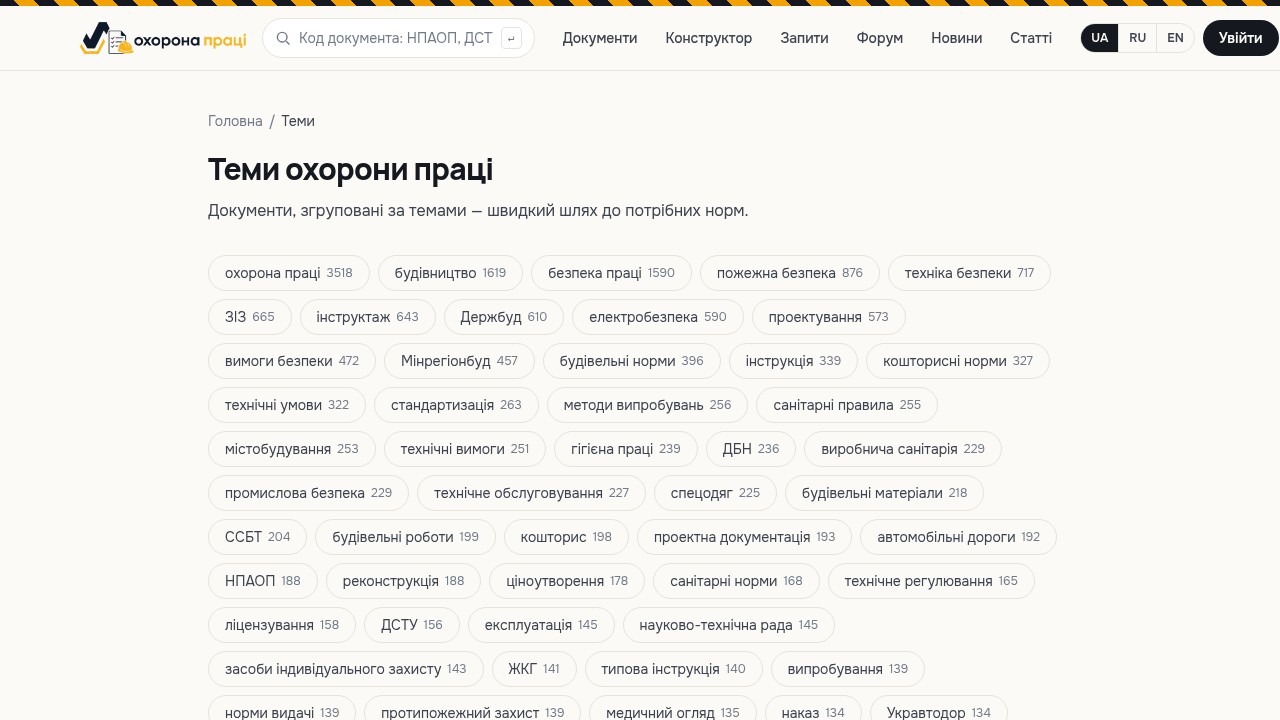
Task: Select the Мінрегіонбуд 457 tag
Action: click(460, 361)
